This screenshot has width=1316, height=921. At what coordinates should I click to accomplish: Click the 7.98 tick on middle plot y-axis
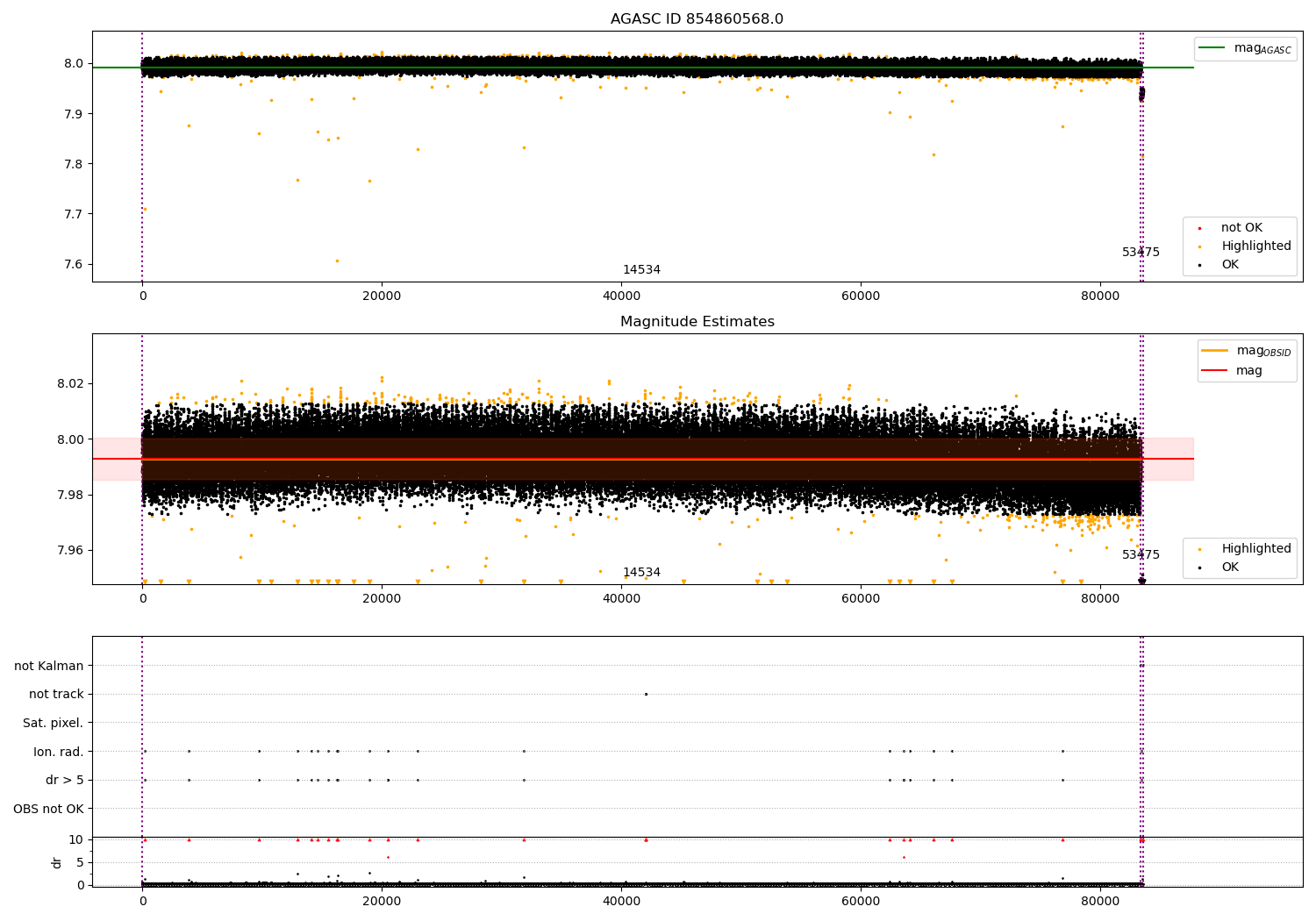coord(70,496)
